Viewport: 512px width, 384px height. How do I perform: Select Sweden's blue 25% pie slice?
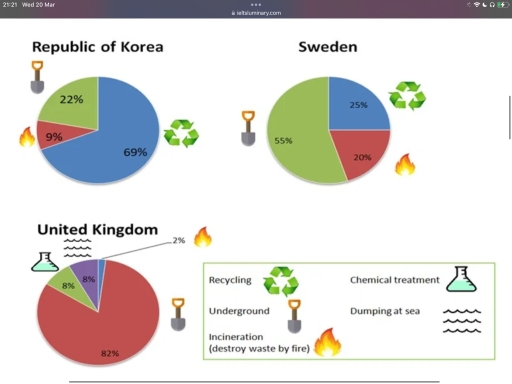355,107
